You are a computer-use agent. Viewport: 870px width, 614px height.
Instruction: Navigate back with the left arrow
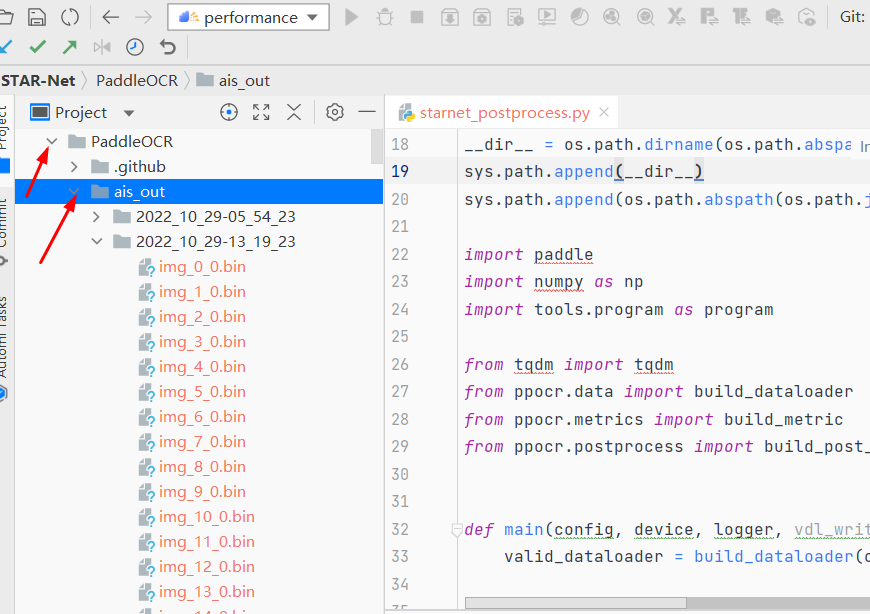[110, 17]
